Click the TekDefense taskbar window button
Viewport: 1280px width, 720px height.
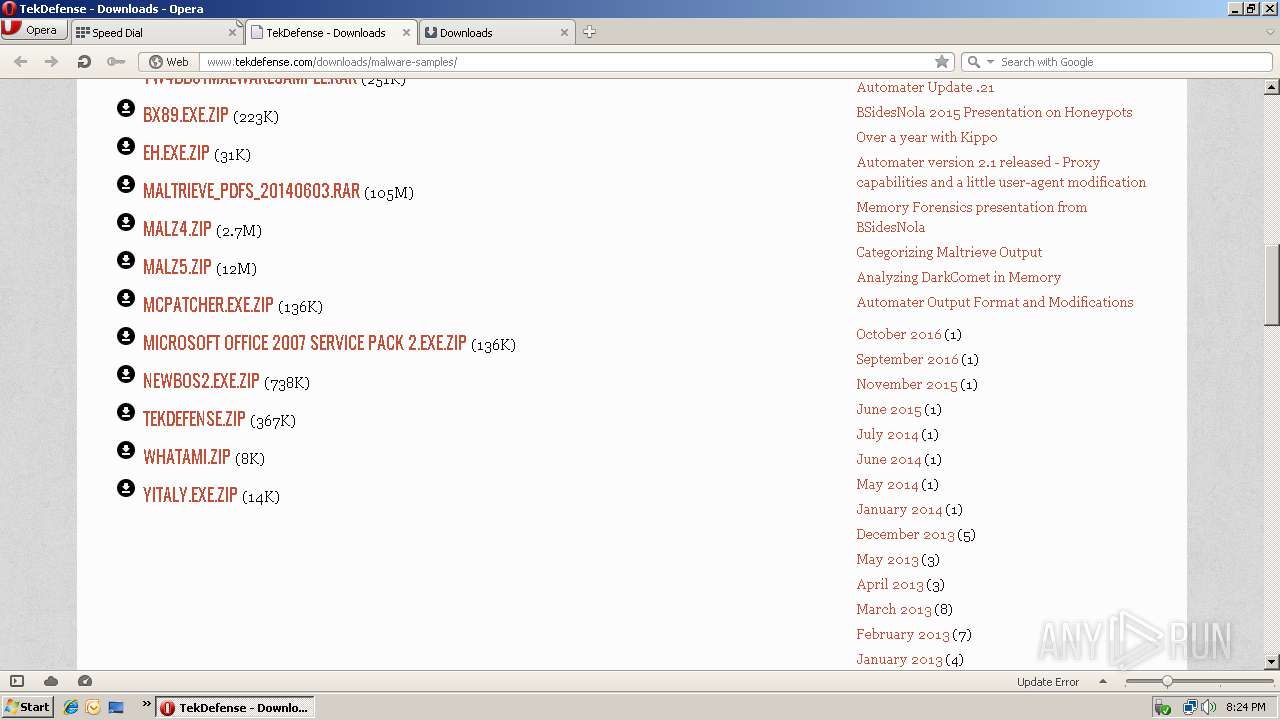coord(236,707)
